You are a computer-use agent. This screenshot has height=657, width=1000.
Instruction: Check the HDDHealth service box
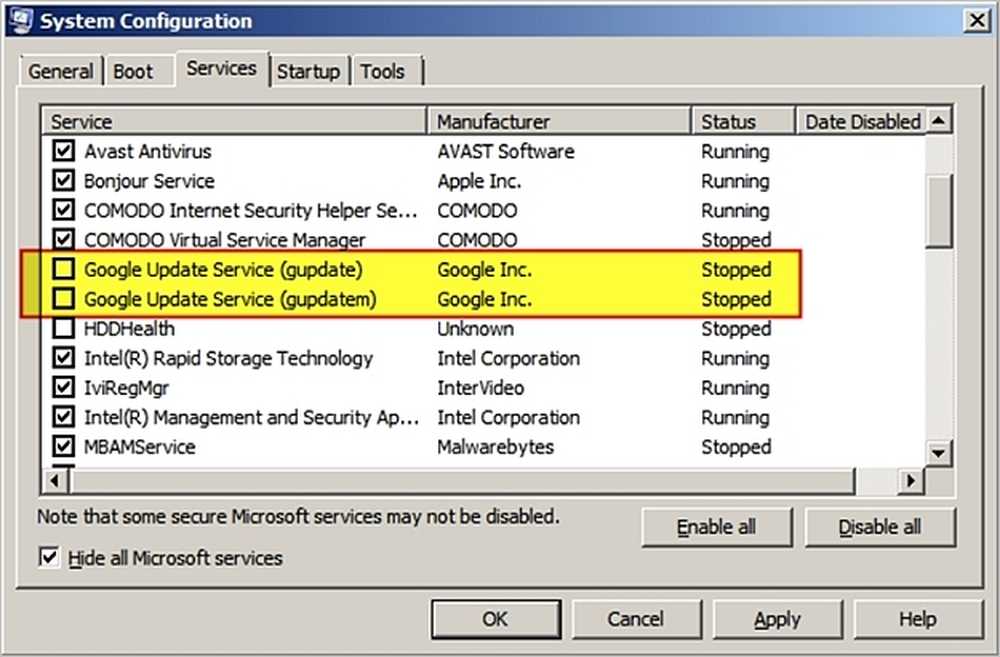tap(63, 328)
